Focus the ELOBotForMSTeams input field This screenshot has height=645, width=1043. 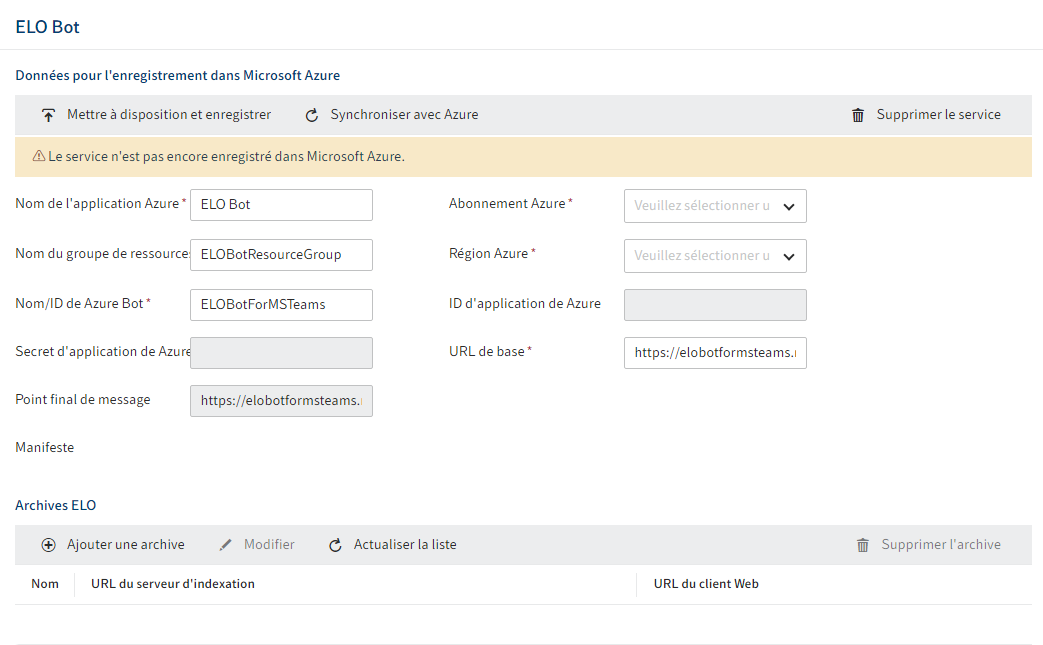[281, 305]
